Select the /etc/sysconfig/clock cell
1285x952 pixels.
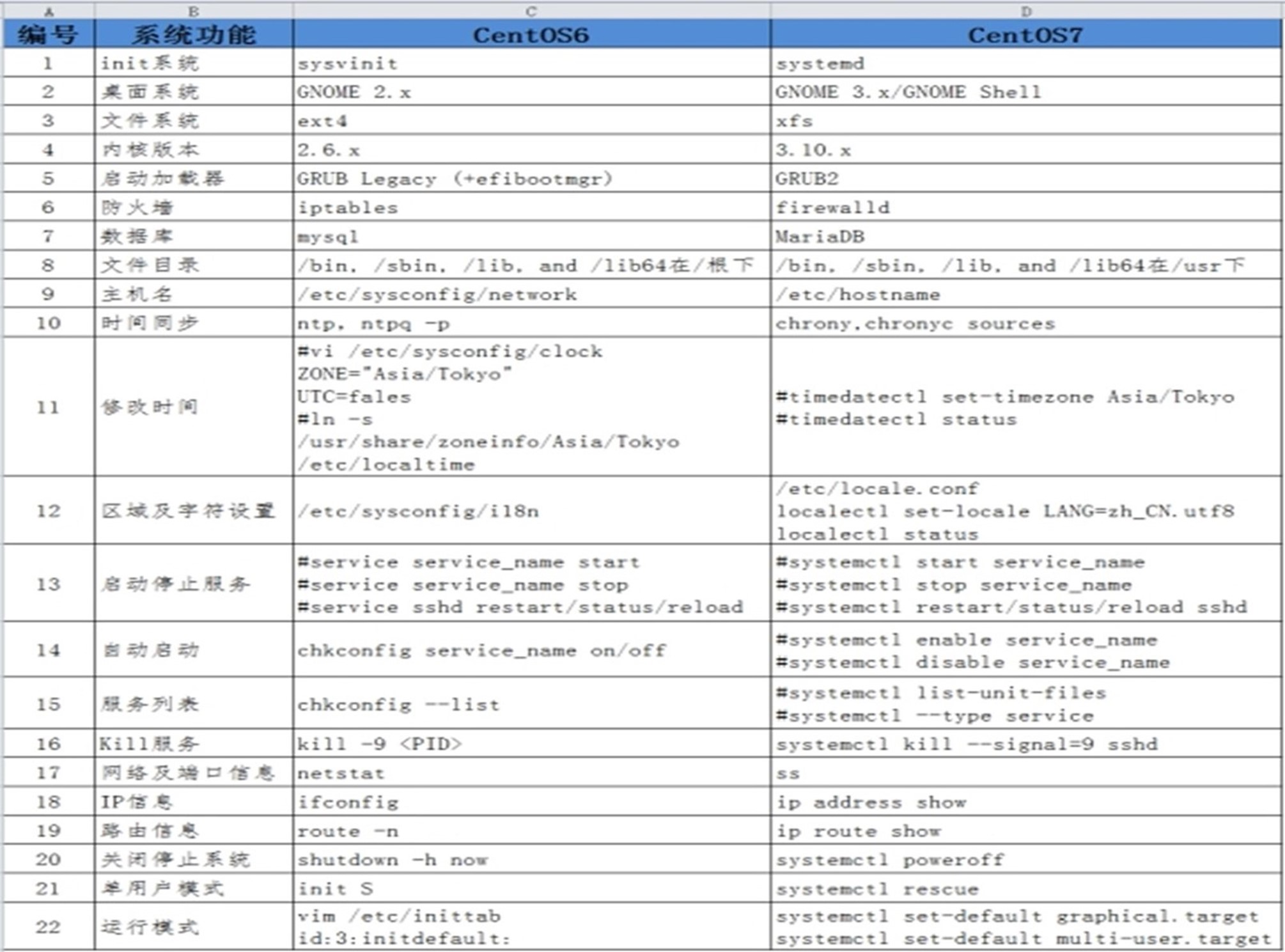(x=531, y=407)
